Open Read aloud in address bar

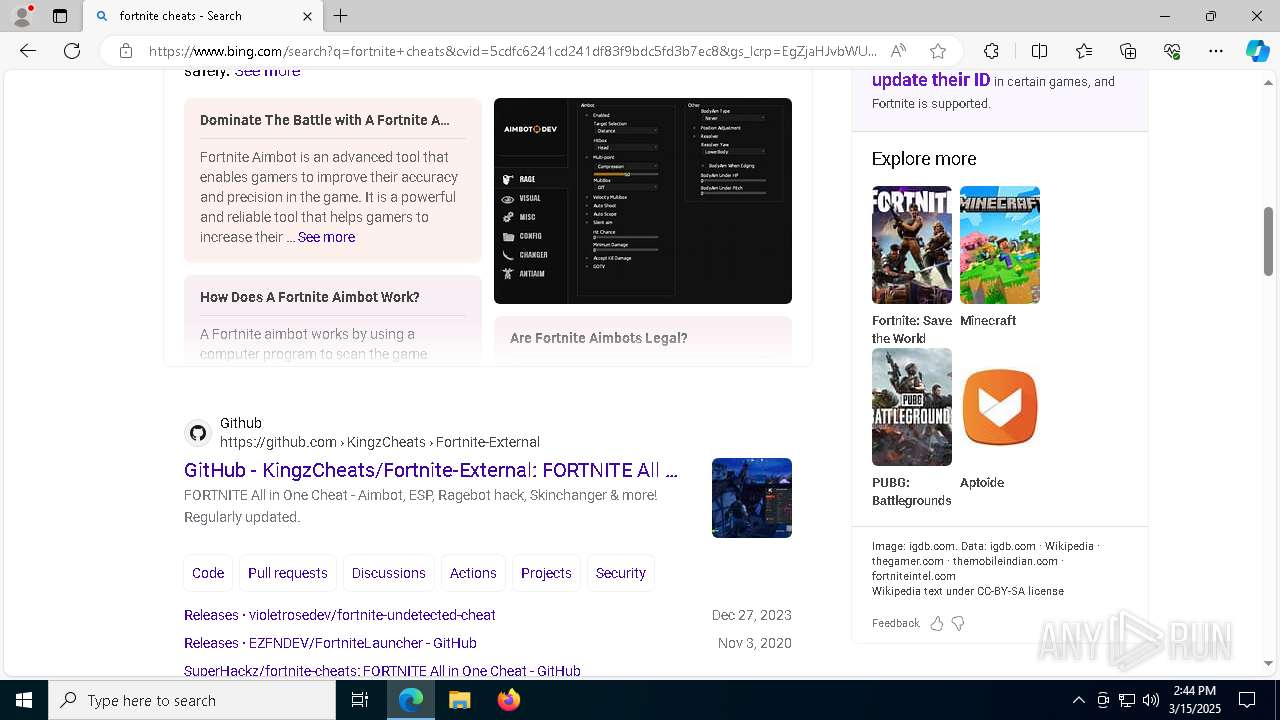tap(898, 51)
